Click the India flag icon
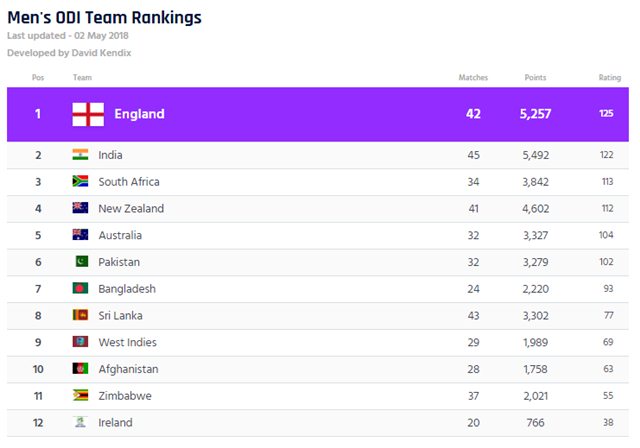The height and width of the screenshot is (448, 640). click(80, 155)
